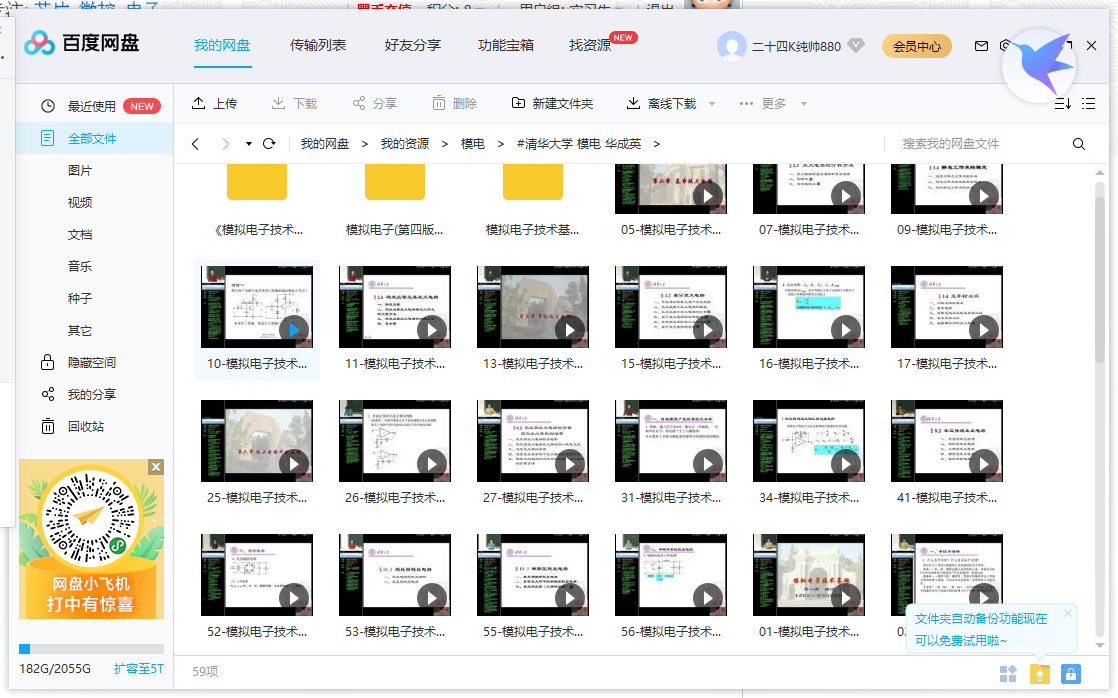Click the sort order icon

(1062, 104)
